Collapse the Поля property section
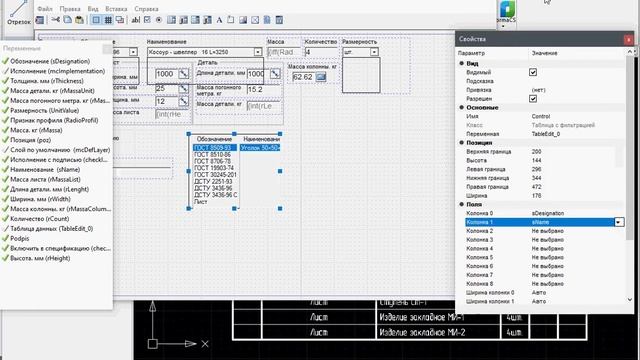 point(462,204)
